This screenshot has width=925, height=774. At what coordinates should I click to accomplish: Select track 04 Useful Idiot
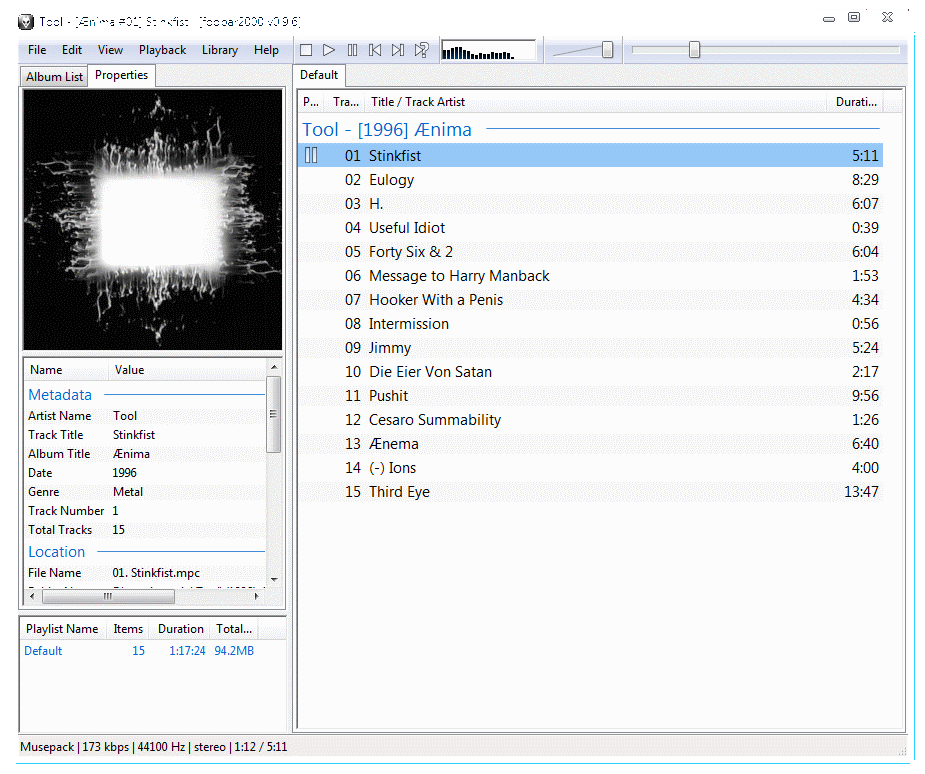(590, 228)
